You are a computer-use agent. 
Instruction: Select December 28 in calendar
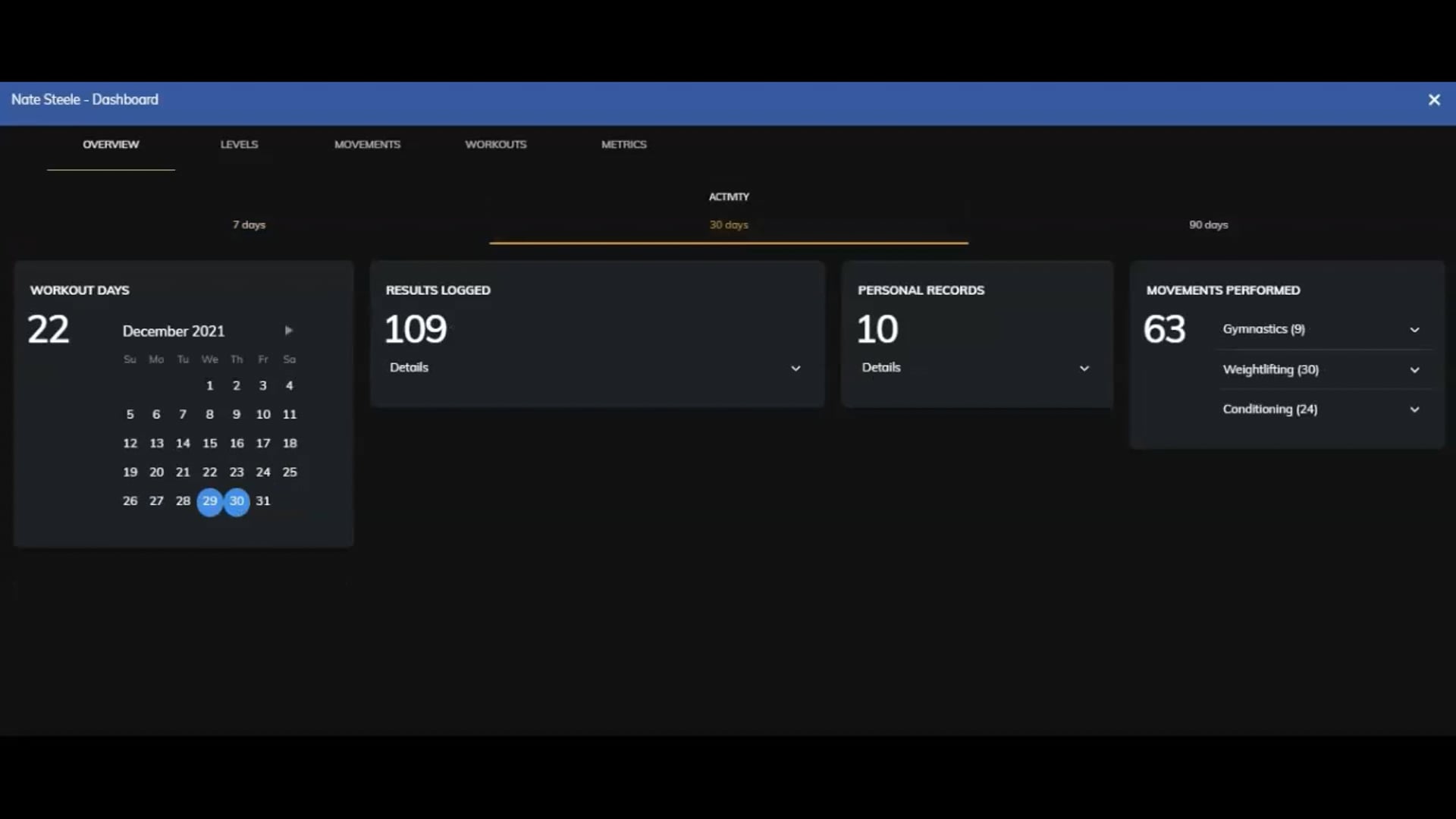pyautogui.click(x=183, y=500)
